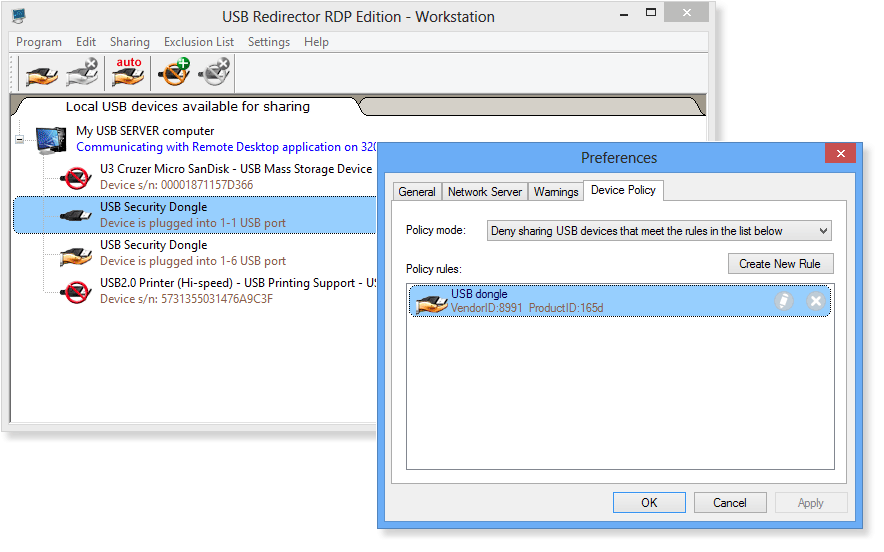Switch to the General tab
This screenshot has width=884, height=552.
click(x=417, y=192)
